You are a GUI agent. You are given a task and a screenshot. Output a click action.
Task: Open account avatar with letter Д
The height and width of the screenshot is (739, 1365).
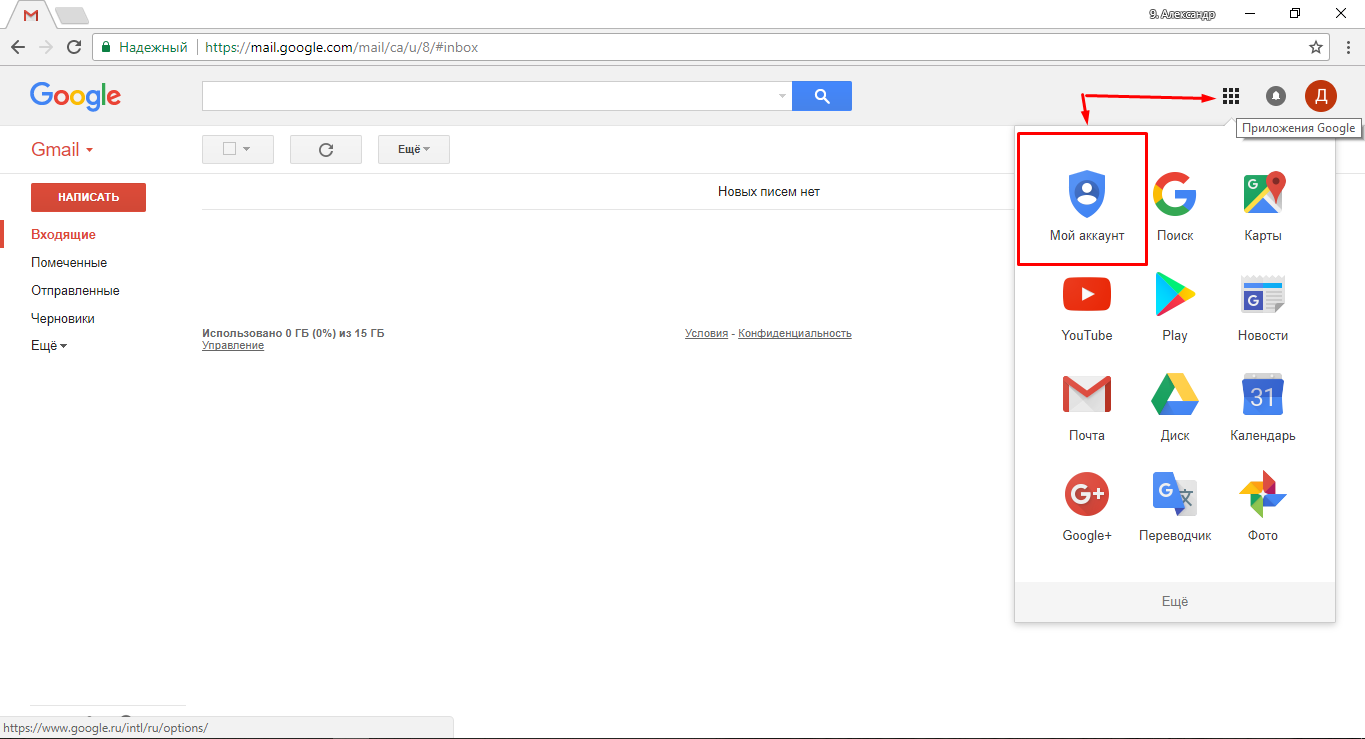[x=1321, y=96]
